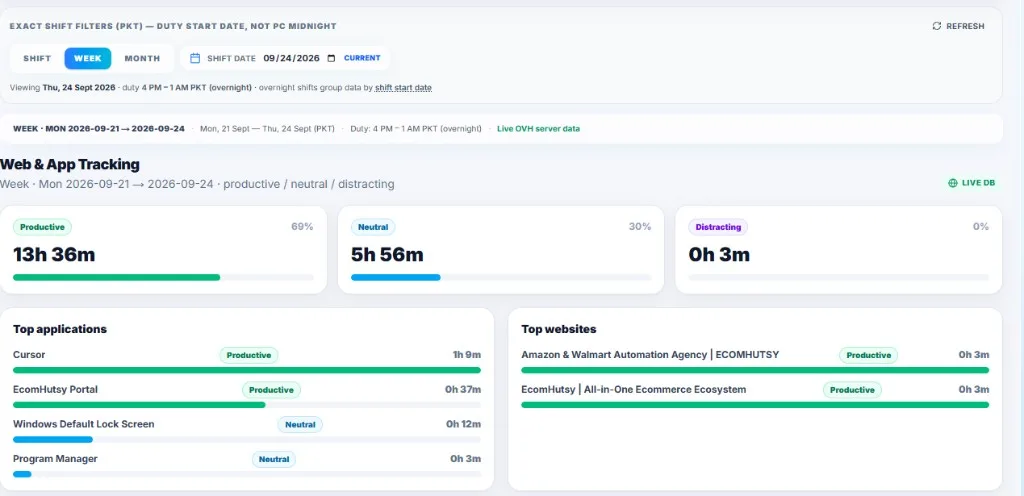Switch to the SHIFT filter tab
This screenshot has height=496, width=1024.
pos(37,58)
